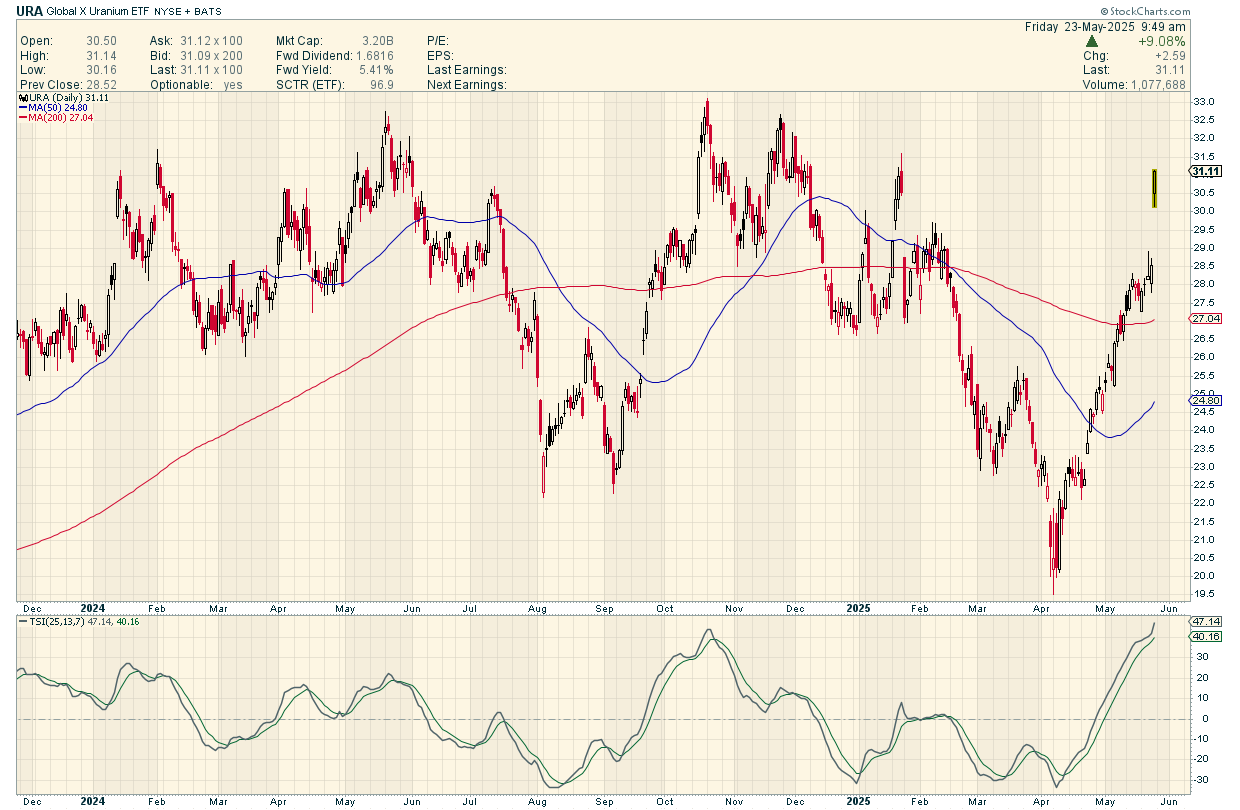Screen dimensions: 1240x810
Task: Click the 2024 year label on time axis
Action: coord(93,606)
